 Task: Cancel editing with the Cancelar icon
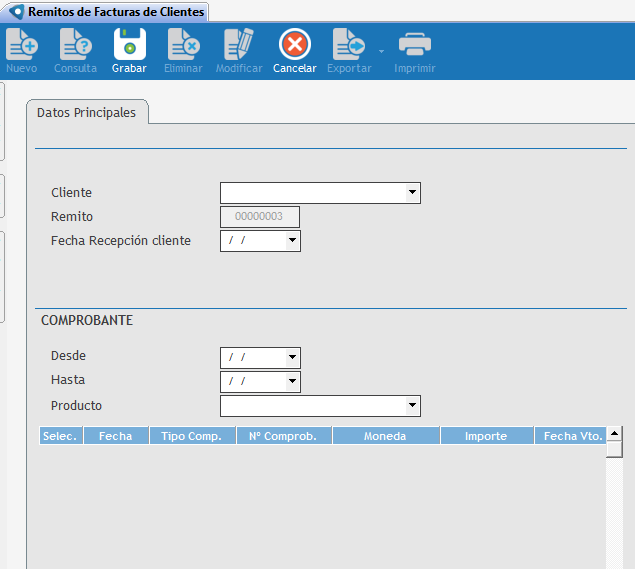[294, 45]
